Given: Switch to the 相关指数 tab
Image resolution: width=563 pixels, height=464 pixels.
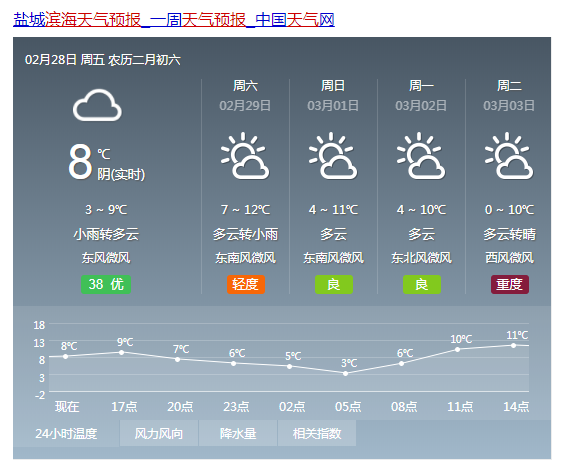Looking at the screenshot, I should click(317, 433).
